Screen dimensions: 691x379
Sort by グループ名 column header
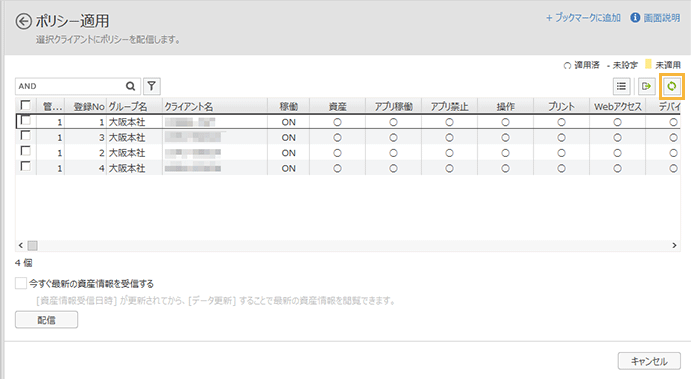pos(134,106)
